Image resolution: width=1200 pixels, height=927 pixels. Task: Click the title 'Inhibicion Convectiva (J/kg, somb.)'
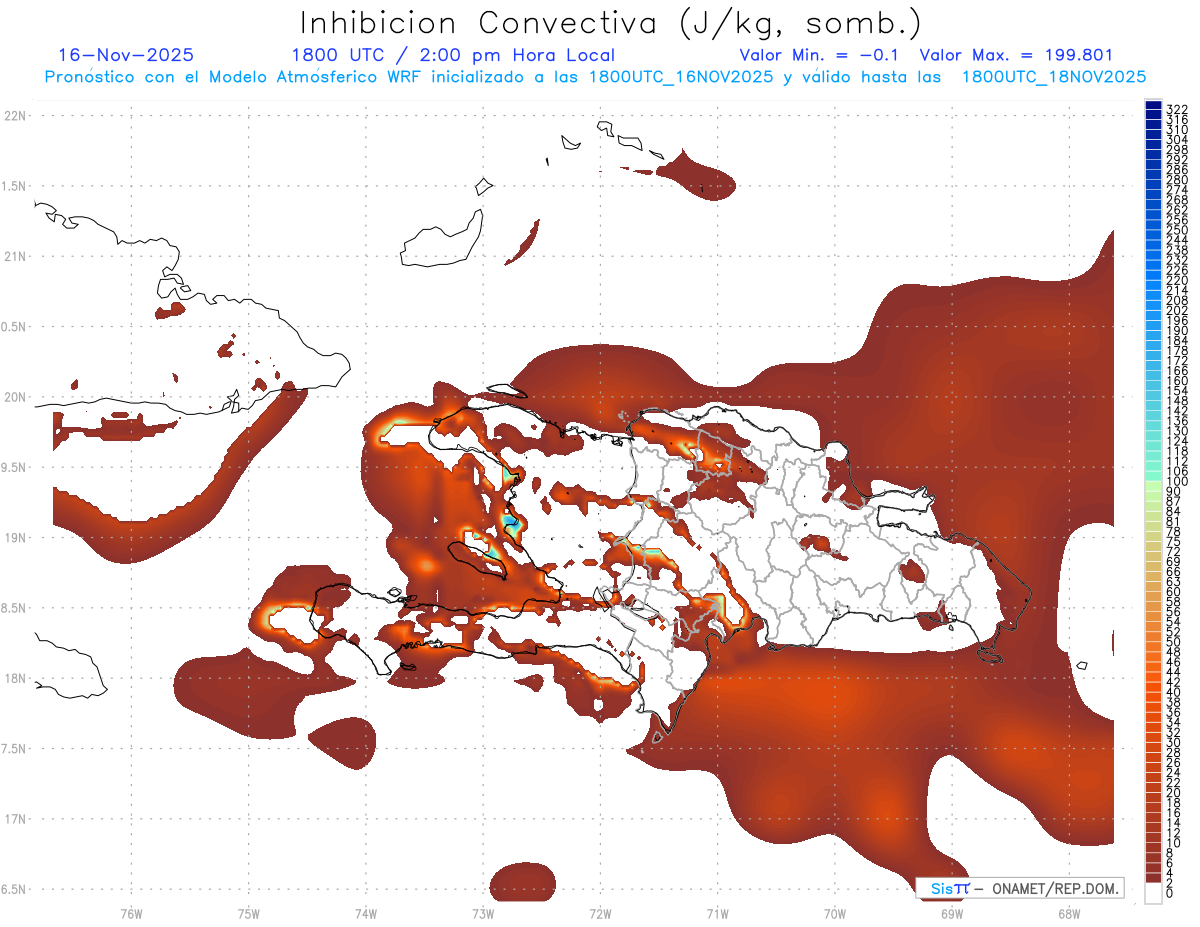click(611, 23)
